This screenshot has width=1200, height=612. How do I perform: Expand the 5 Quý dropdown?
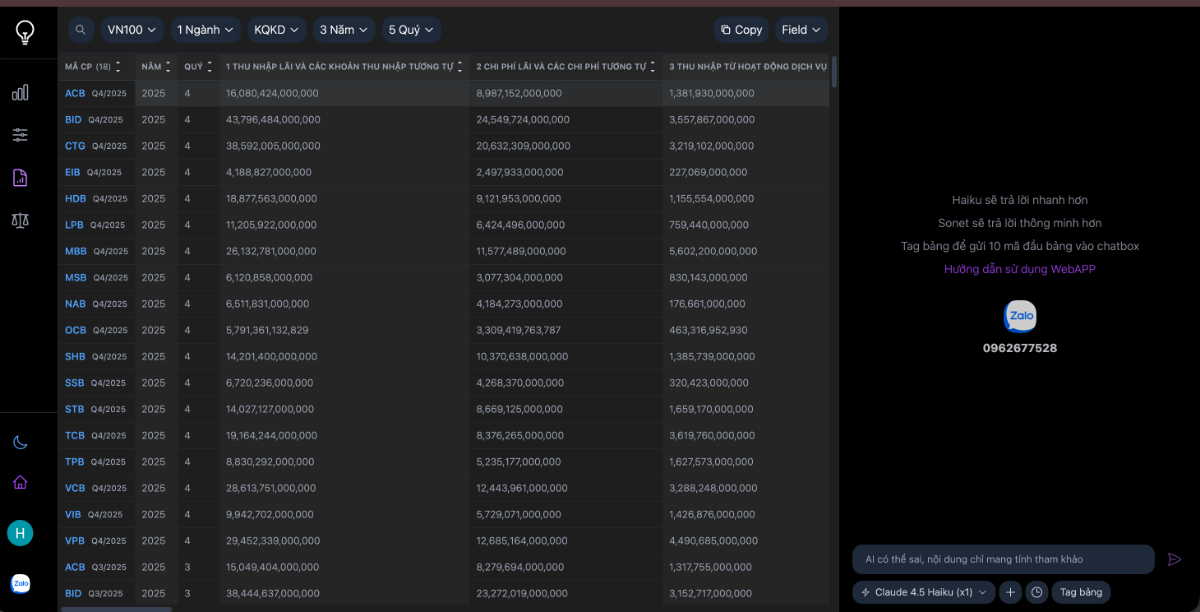pyautogui.click(x=411, y=29)
